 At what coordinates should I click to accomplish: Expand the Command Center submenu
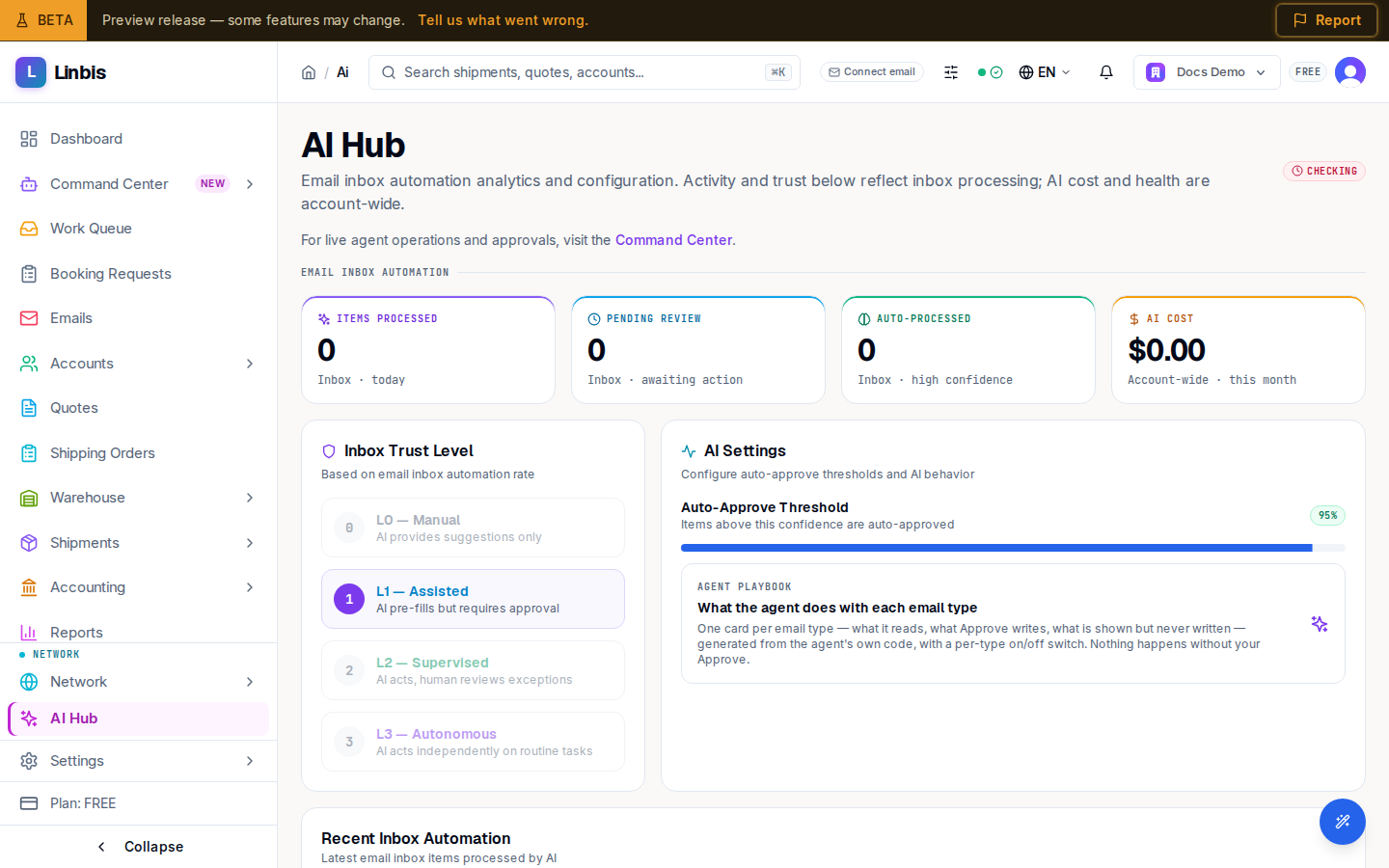250,184
